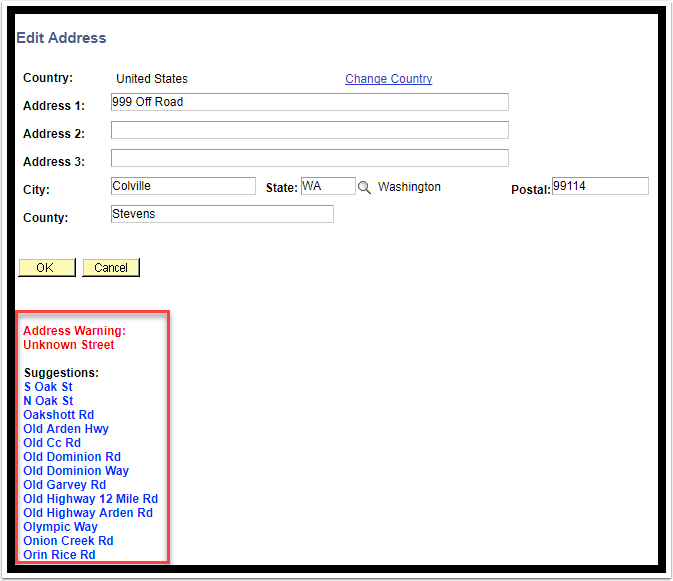The image size is (673, 581).
Task: Pick the Old Dominion Way suggestion
Action: point(76,471)
